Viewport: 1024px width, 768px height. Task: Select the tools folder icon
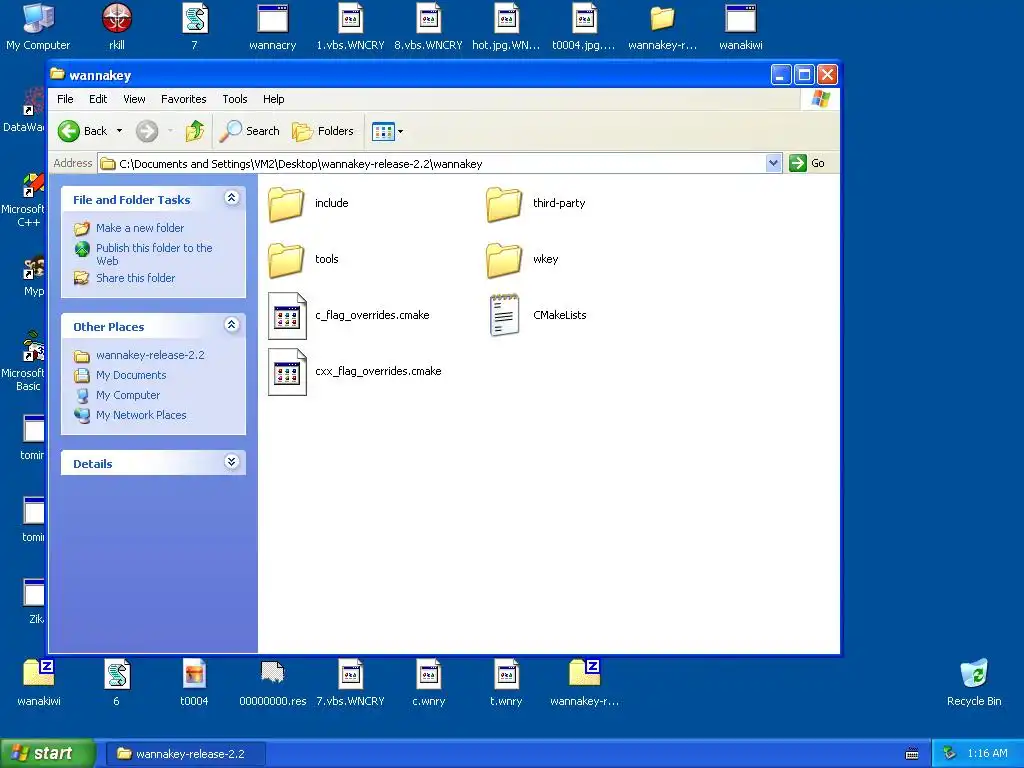[287, 260]
